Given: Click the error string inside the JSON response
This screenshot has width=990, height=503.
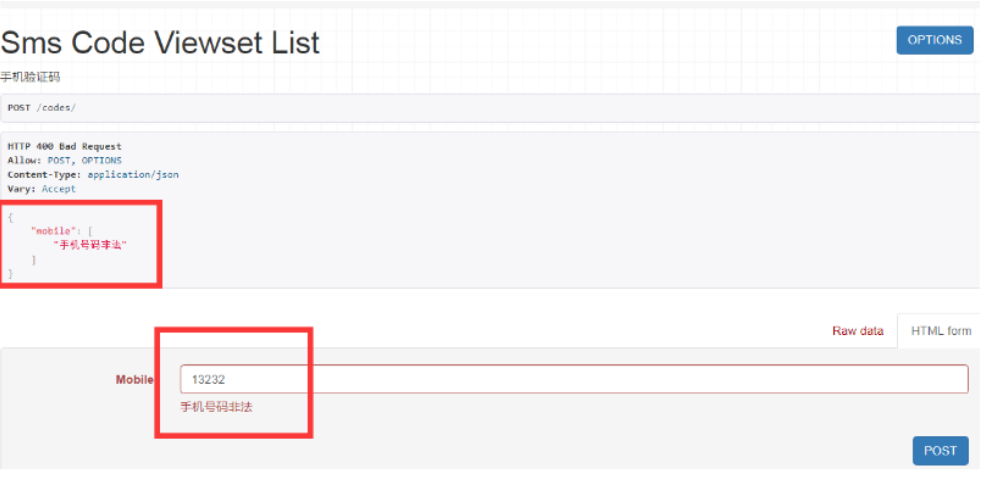Looking at the screenshot, I should point(90,245).
